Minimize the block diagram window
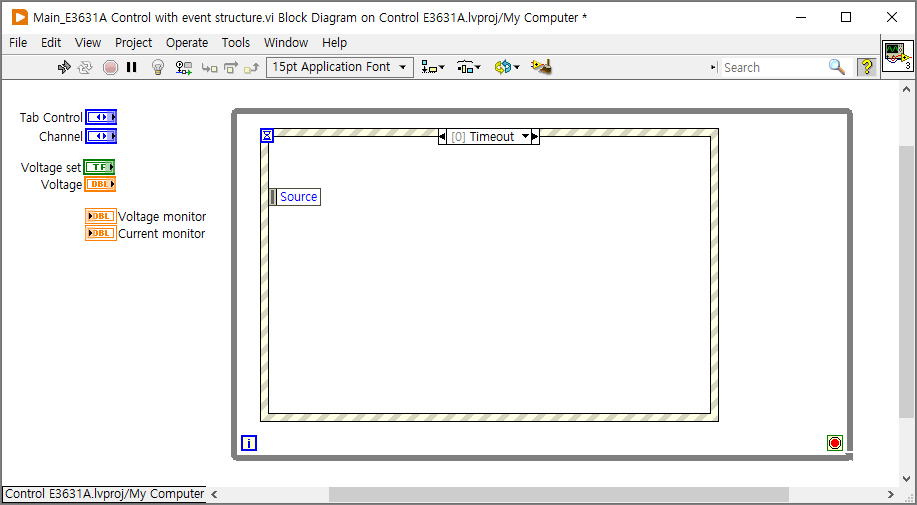 [x=800, y=18]
